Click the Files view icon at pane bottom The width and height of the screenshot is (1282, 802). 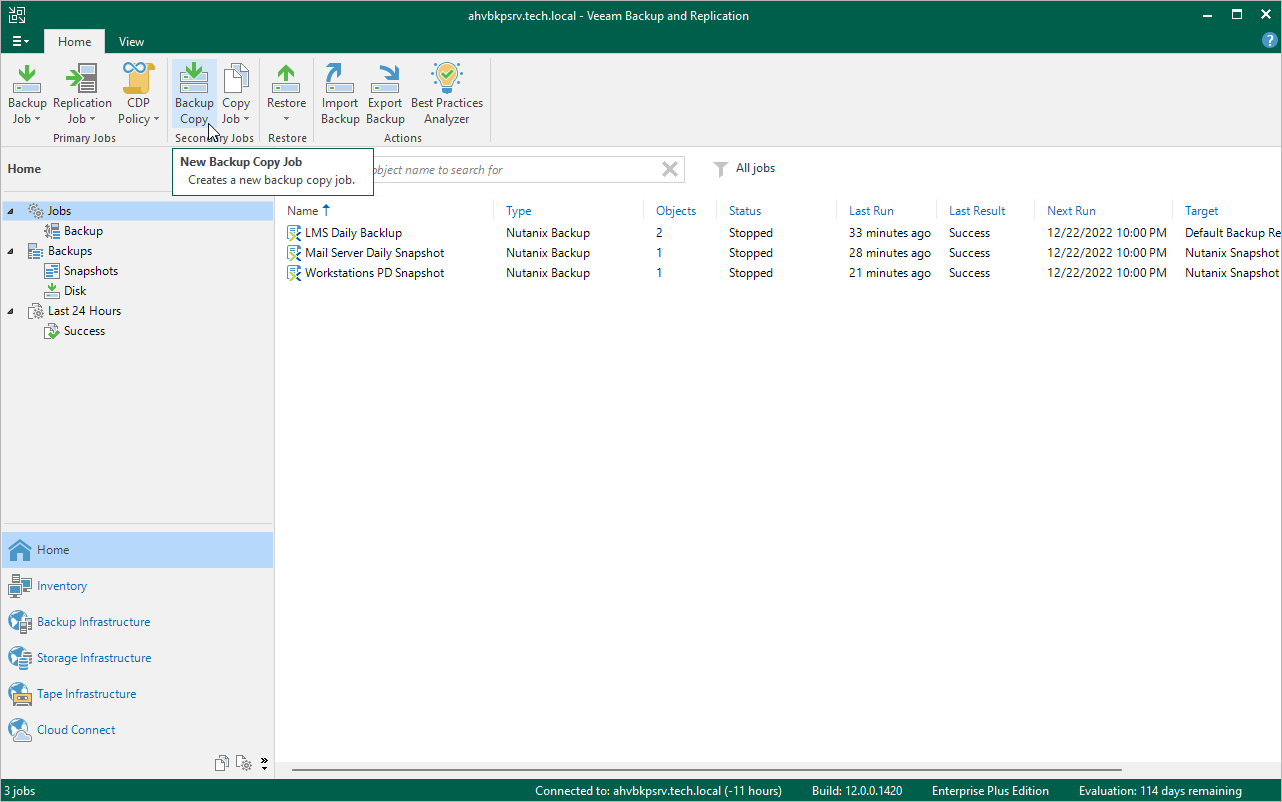pyautogui.click(x=222, y=764)
